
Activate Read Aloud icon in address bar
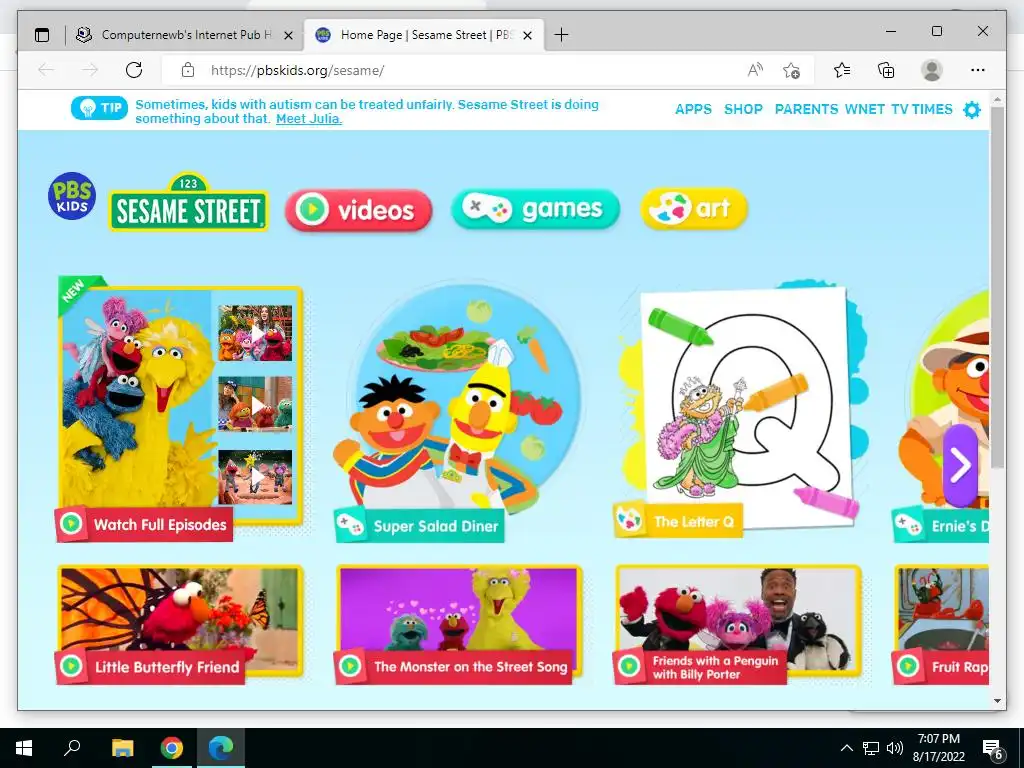755,70
